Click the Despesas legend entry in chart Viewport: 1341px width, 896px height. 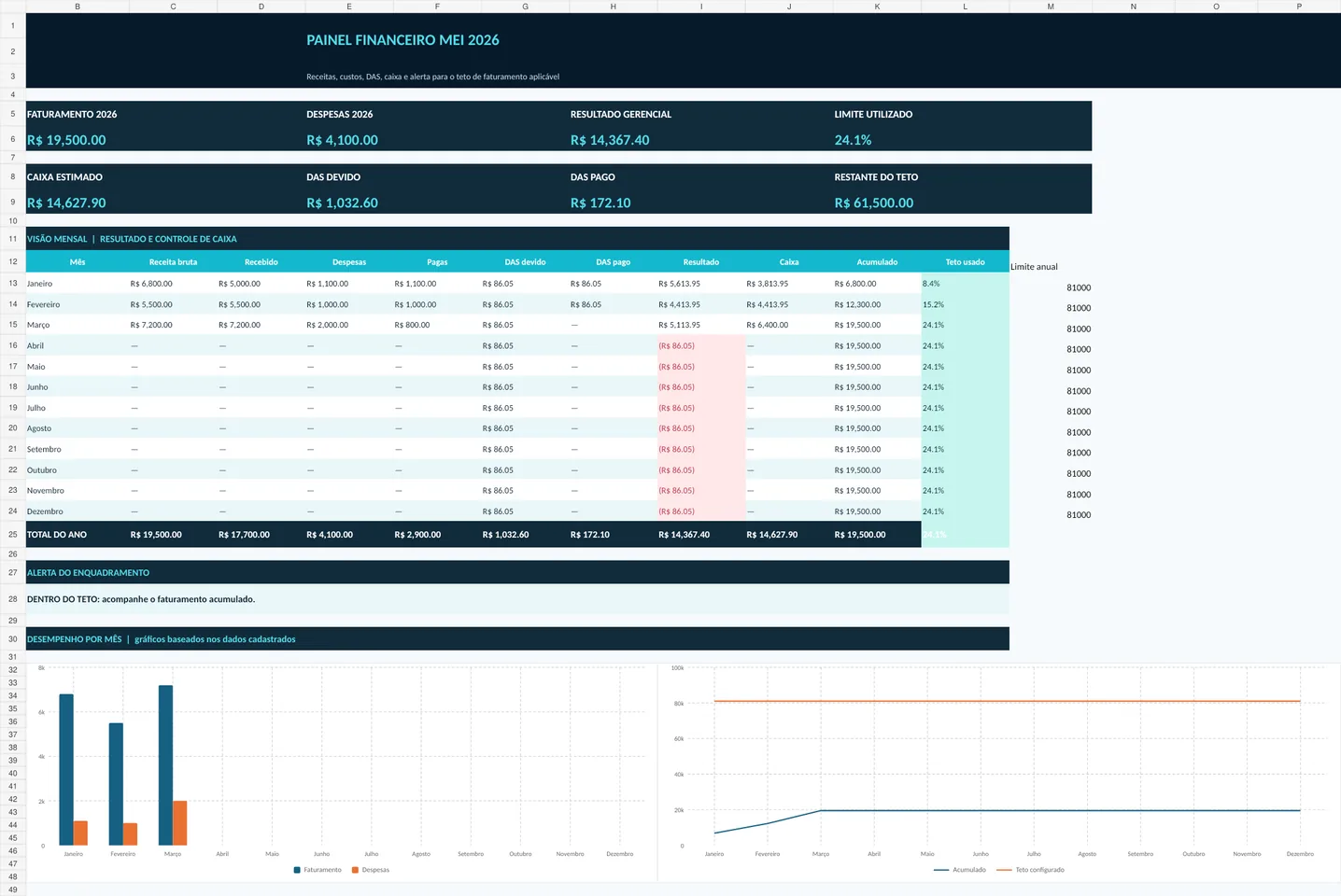click(x=371, y=870)
